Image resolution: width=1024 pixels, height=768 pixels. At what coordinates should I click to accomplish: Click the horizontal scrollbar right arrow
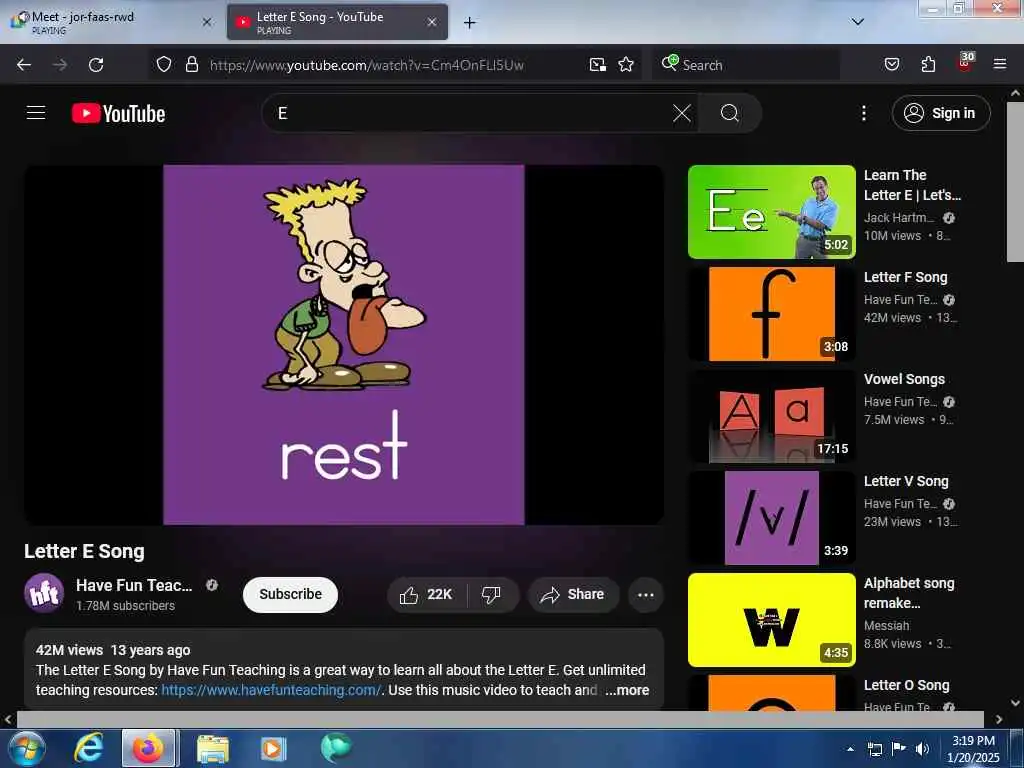(999, 719)
